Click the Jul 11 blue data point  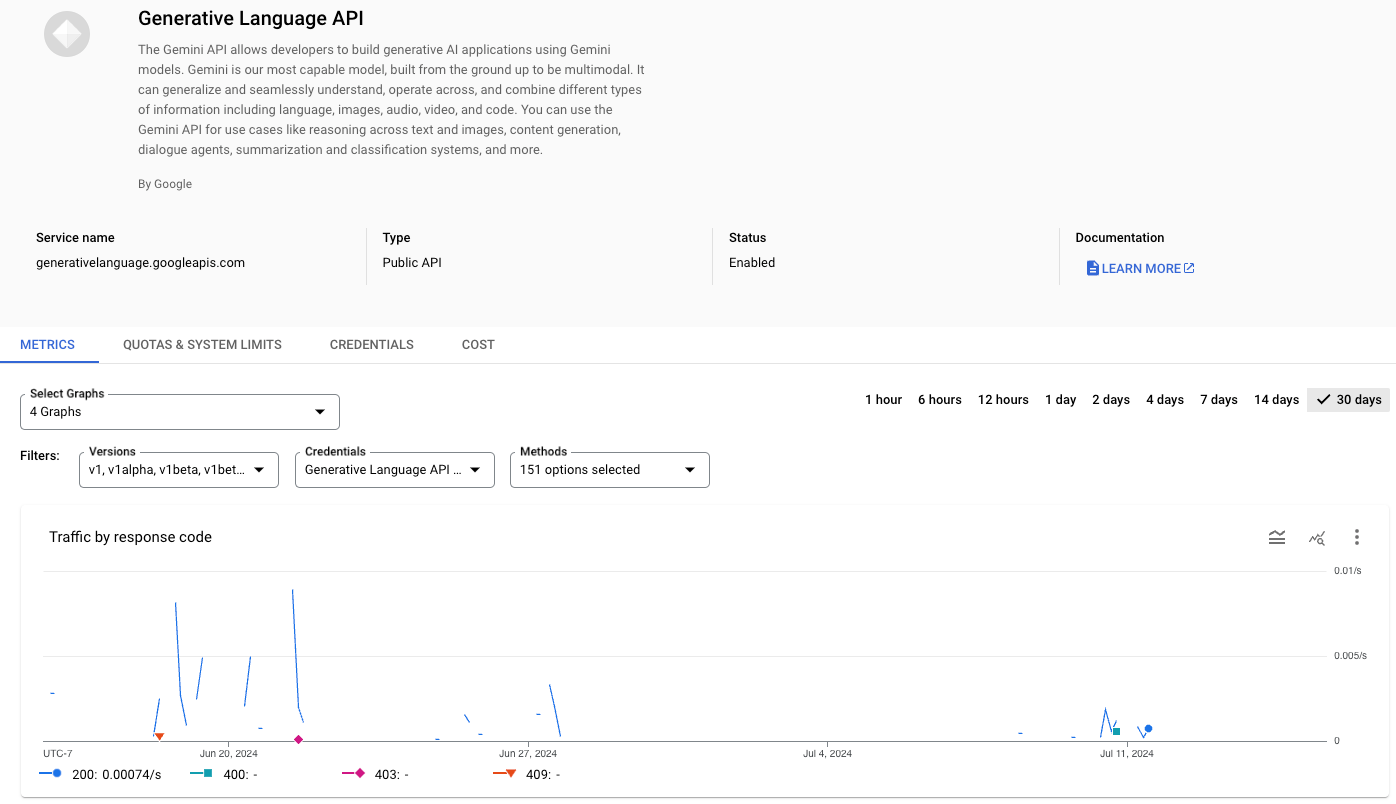1148,729
